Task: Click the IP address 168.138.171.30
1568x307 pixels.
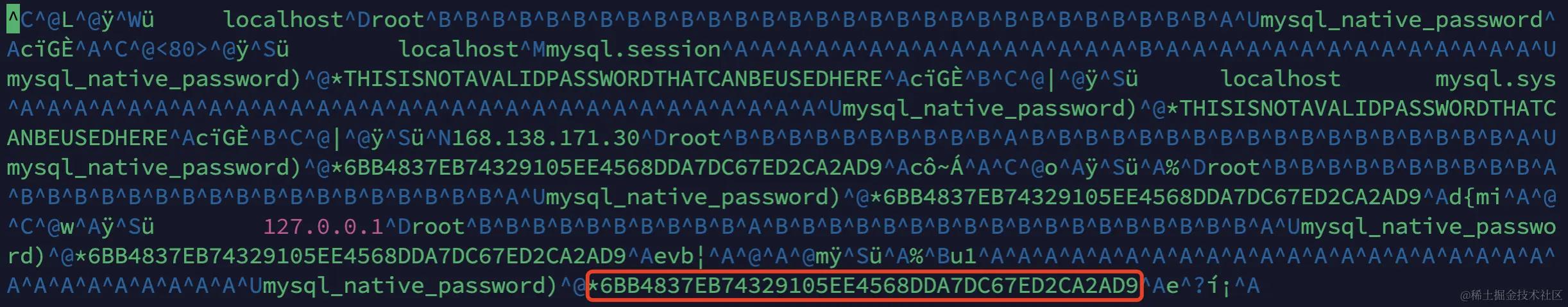Action: 545,138
